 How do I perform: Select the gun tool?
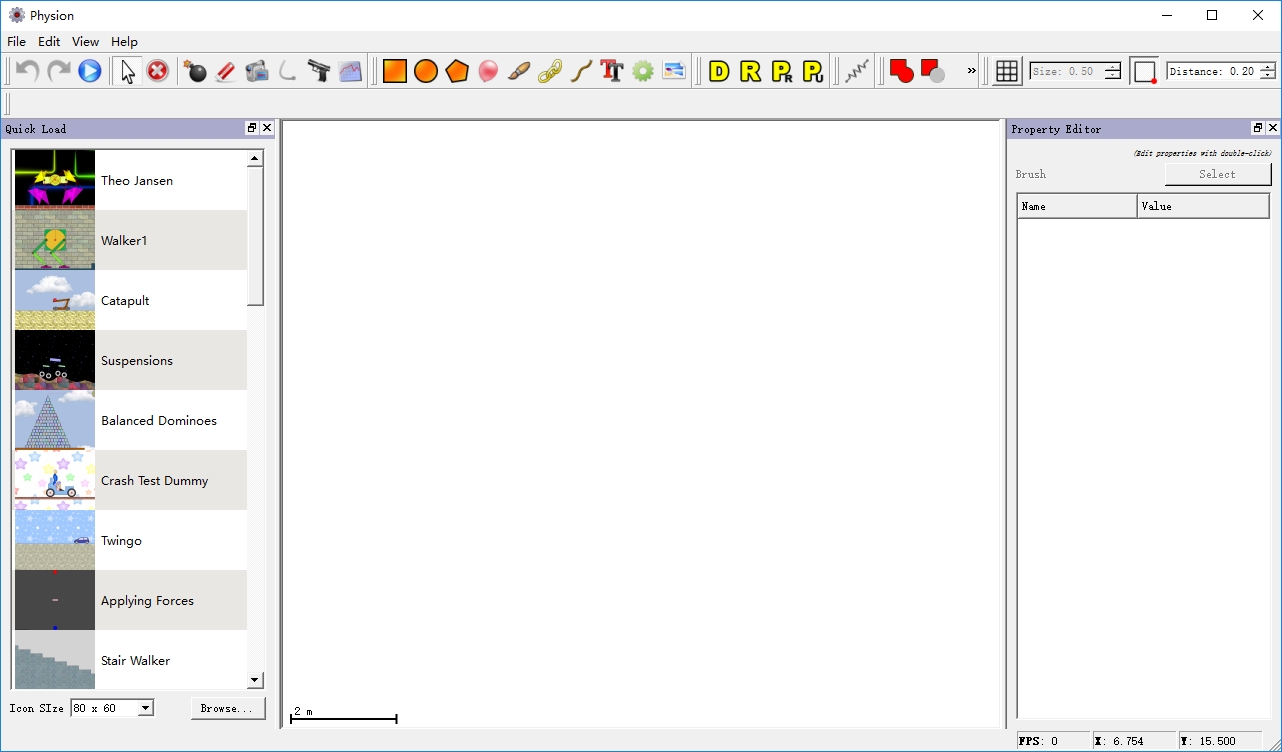(319, 71)
